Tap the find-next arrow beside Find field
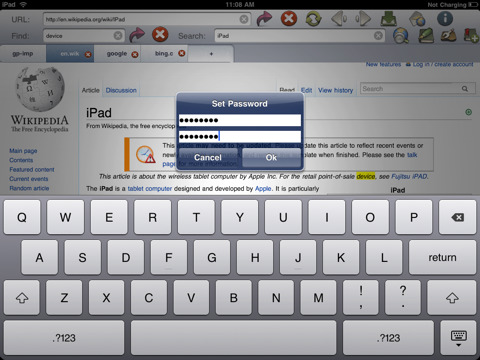Image resolution: width=480 pixels, height=360 pixels. tap(137, 35)
